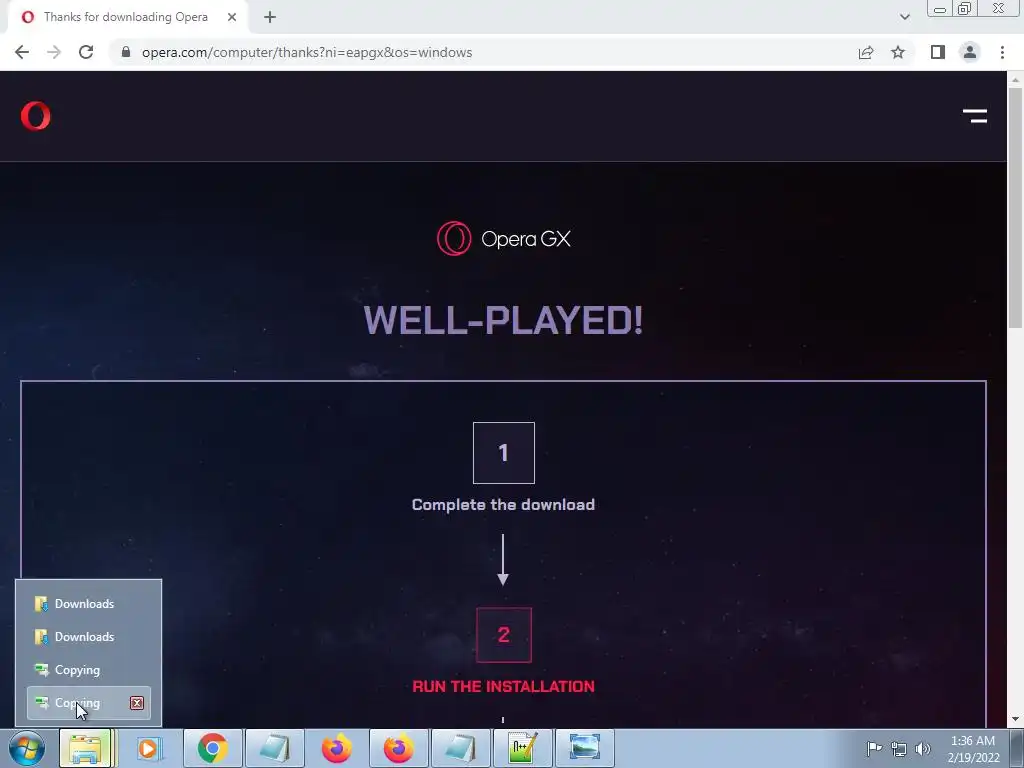This screenshot has height=768, width=1024.
Task: Open Windows Media Player from taskbar
Action: tap(149, 748)
